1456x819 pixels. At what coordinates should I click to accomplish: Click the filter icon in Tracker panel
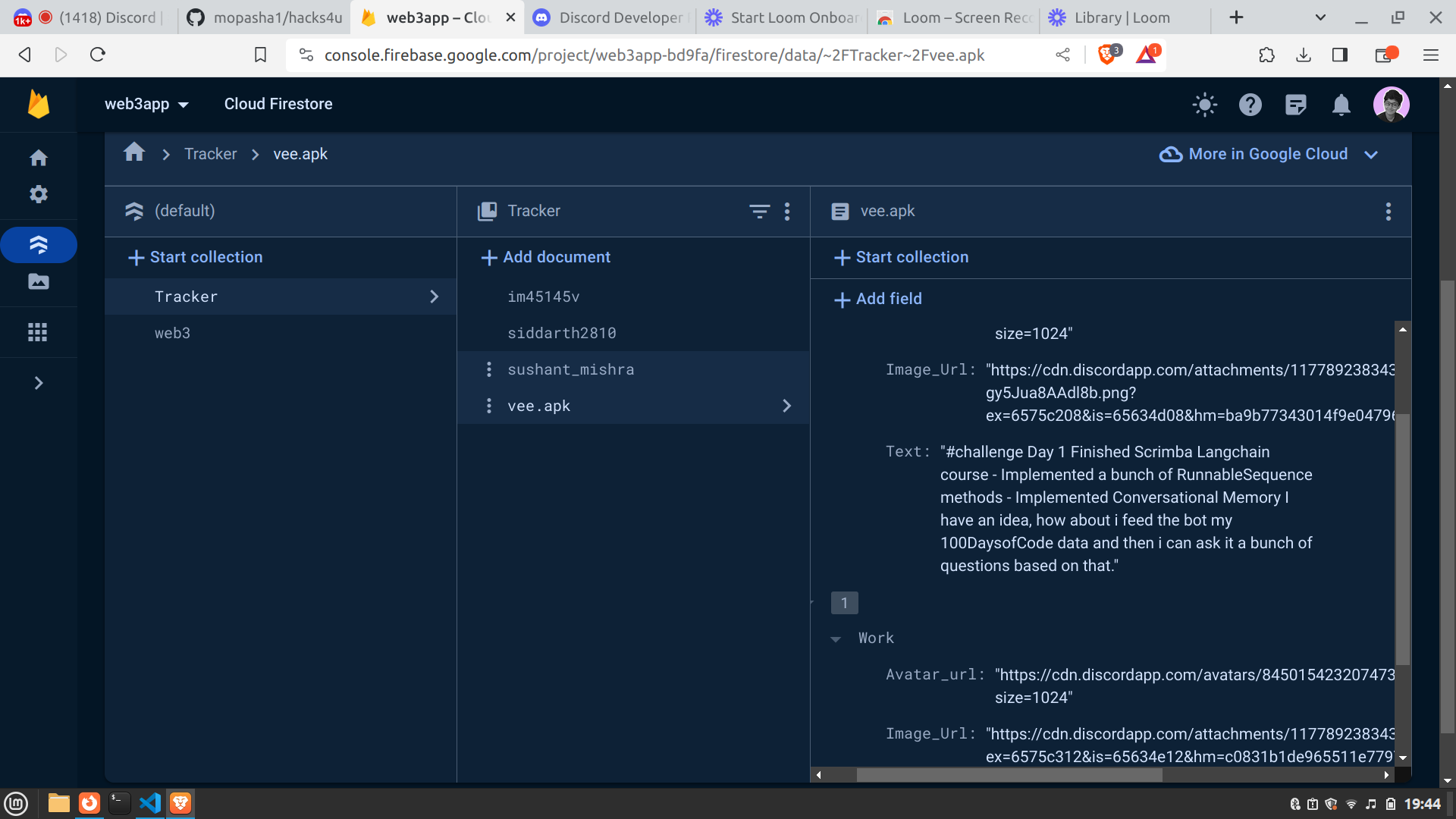pyautogui.click(x=759, y=211)
